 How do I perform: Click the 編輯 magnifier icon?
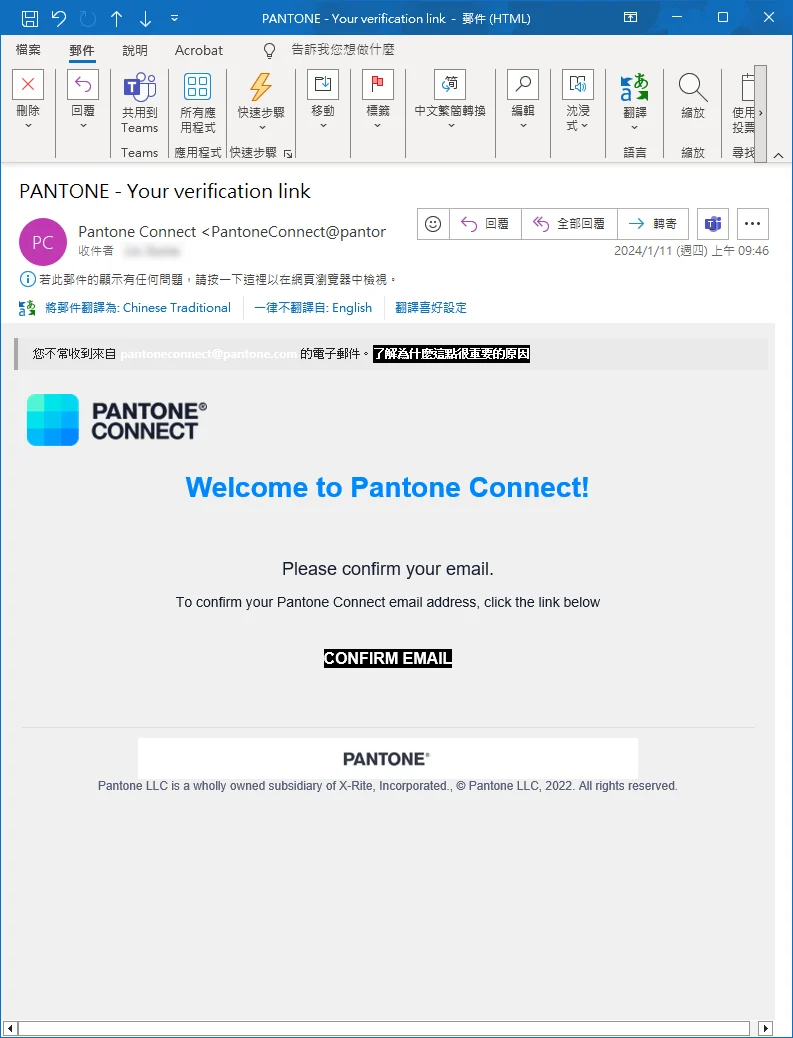(x=523, y=84)
